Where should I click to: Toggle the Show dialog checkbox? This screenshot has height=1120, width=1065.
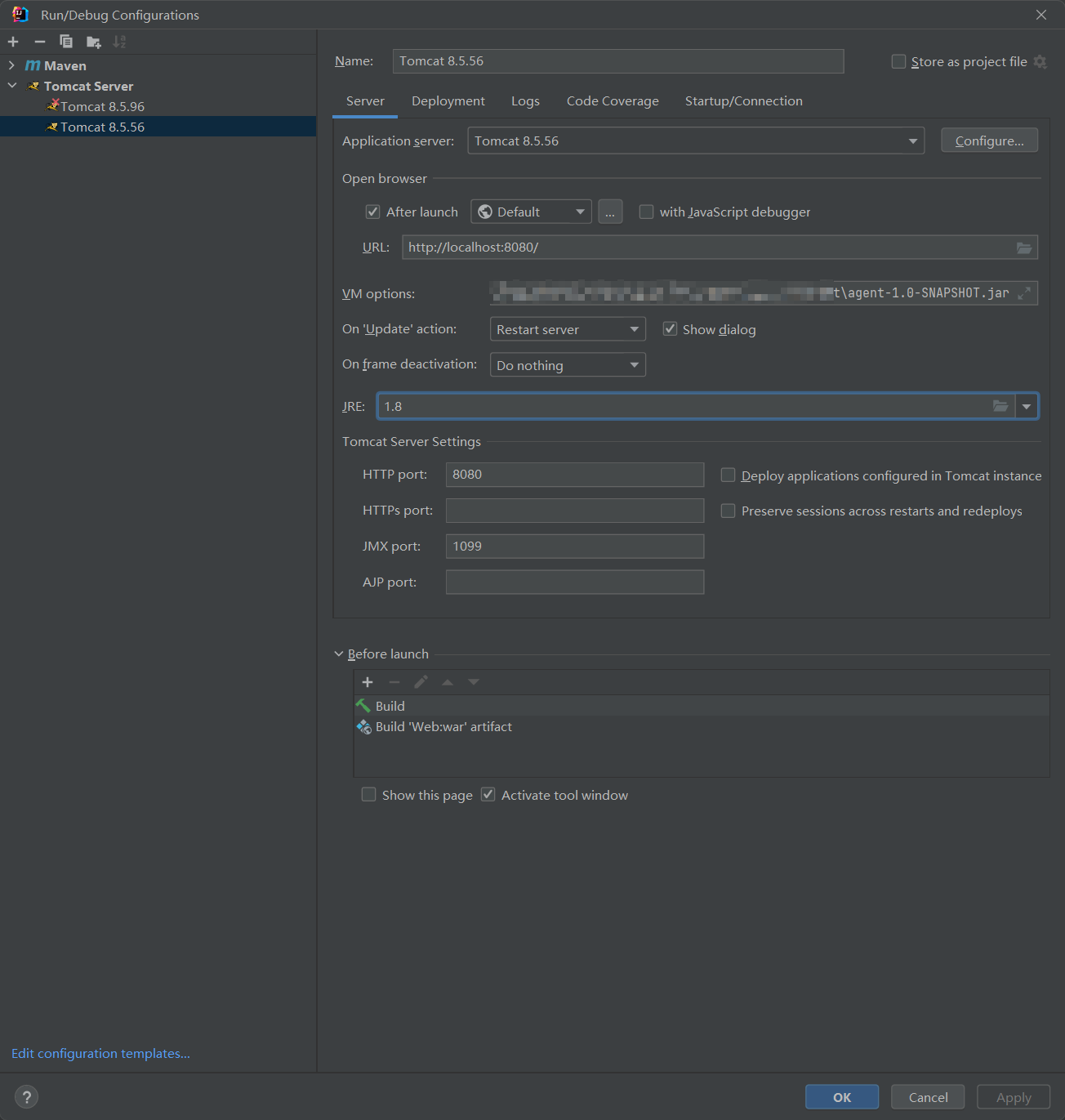670,329
